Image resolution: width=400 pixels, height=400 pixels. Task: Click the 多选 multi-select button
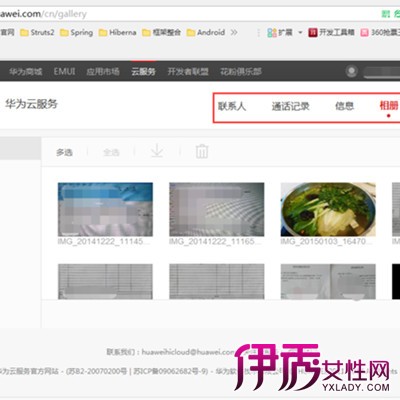click(x=64, y=152)
